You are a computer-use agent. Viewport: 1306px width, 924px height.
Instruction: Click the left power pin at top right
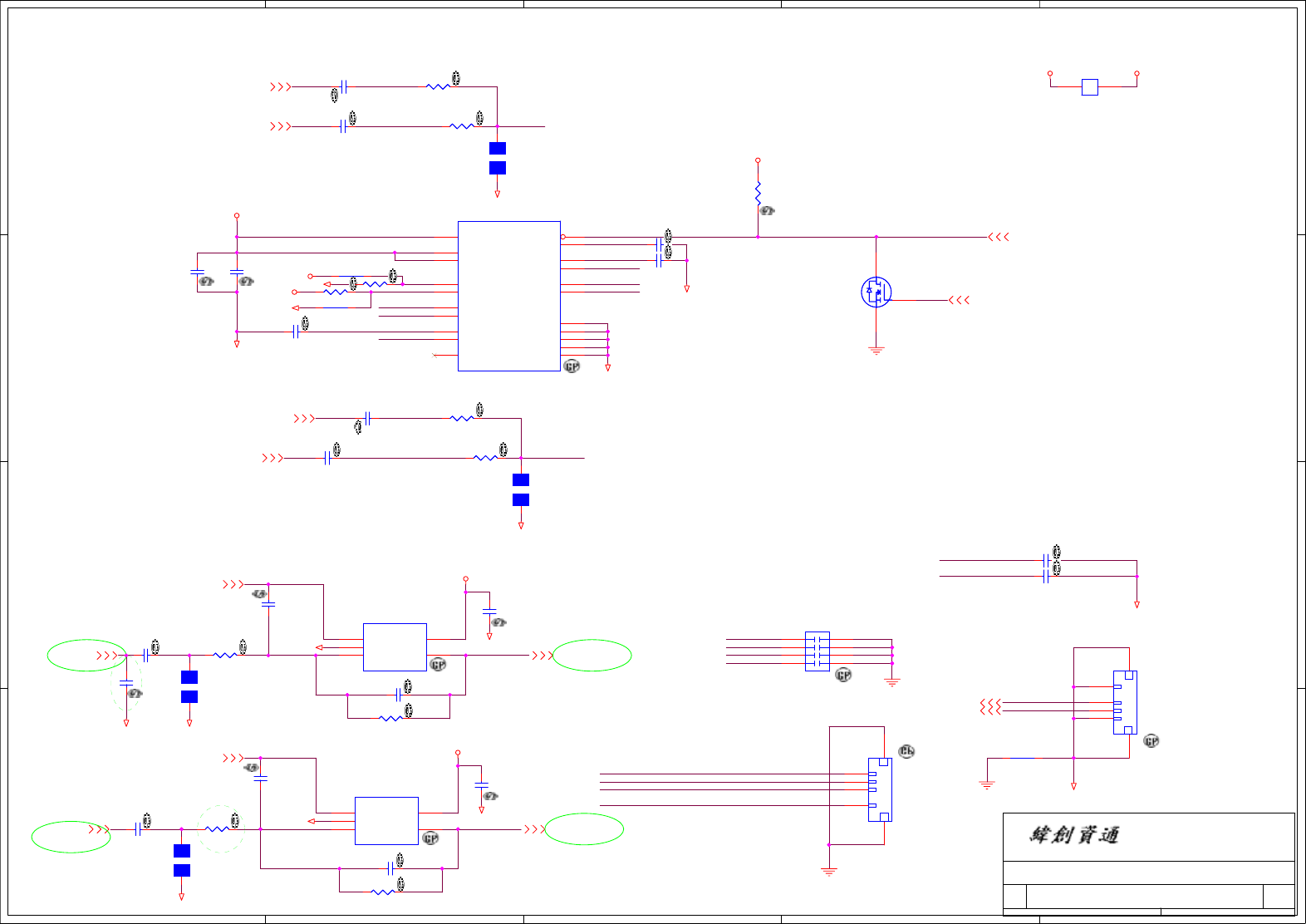[1050, 73]
